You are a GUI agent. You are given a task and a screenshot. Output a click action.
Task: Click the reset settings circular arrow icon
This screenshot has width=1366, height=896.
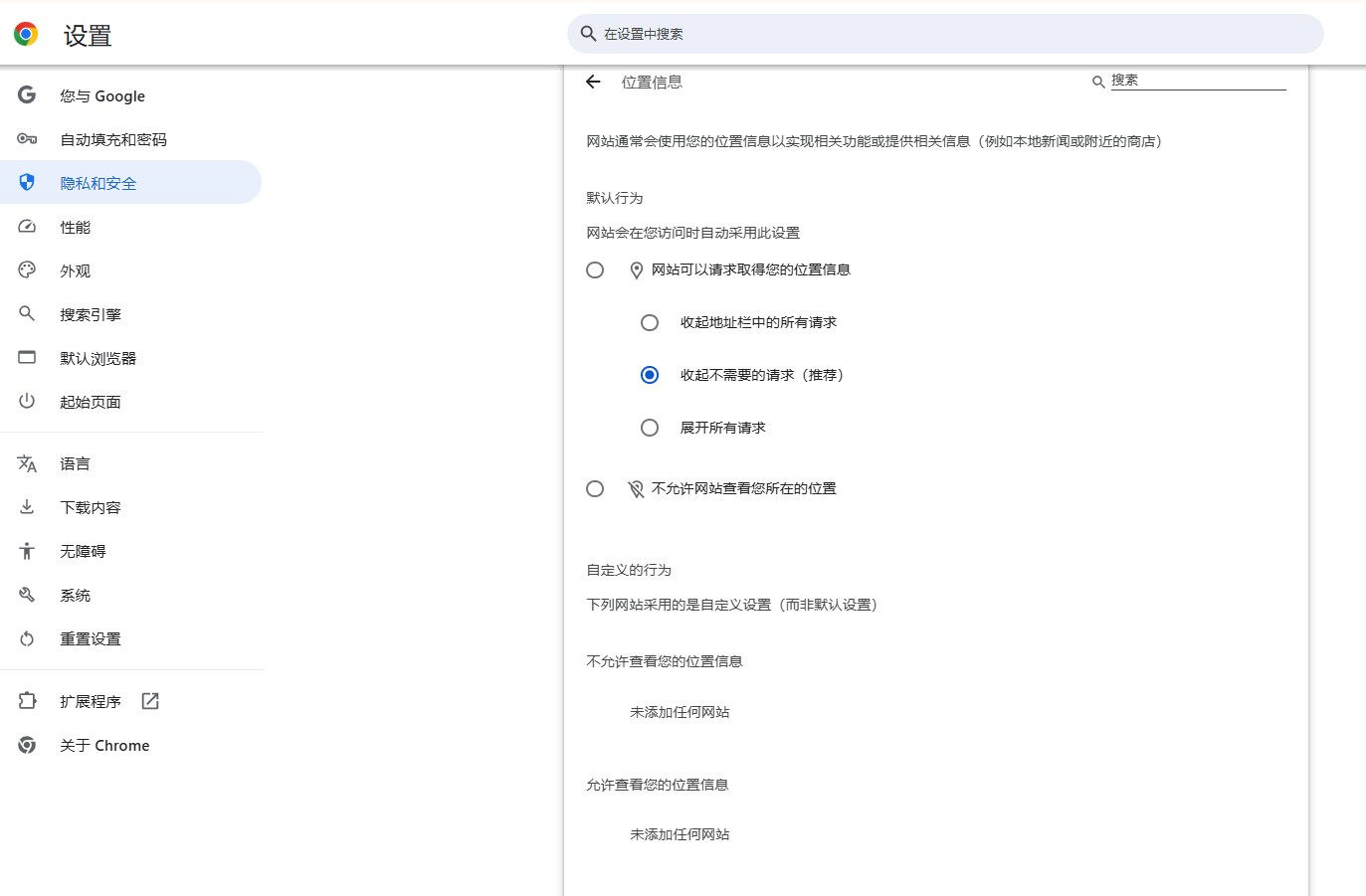(x=27, y=638)
